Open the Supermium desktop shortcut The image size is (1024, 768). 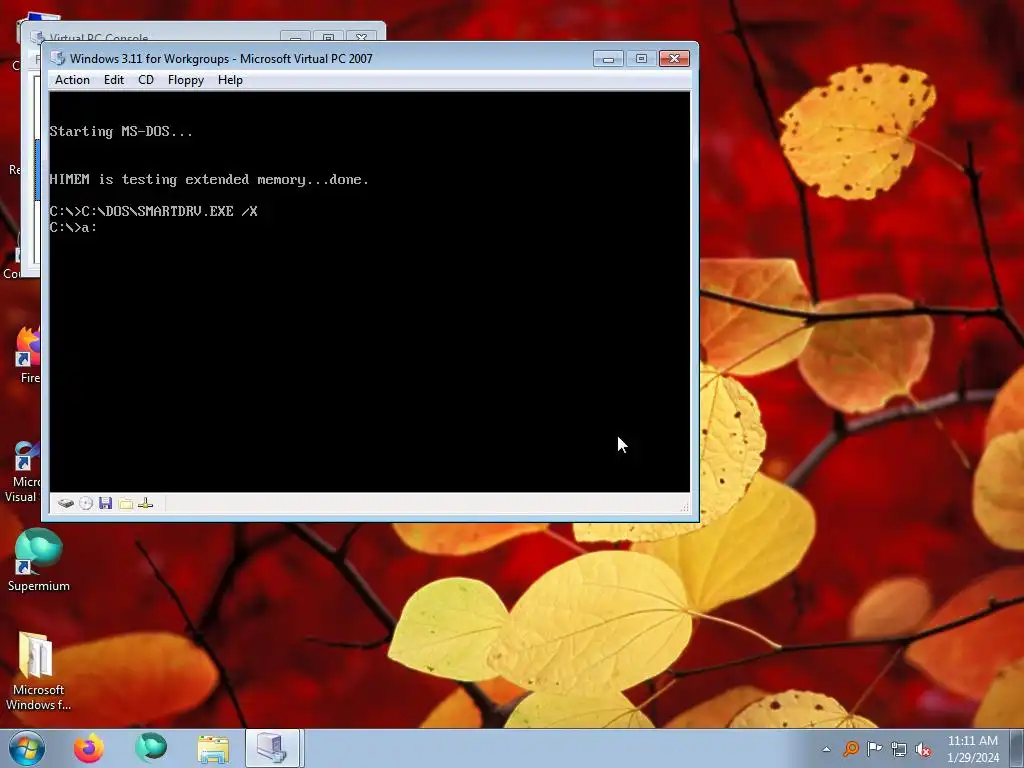39,561
